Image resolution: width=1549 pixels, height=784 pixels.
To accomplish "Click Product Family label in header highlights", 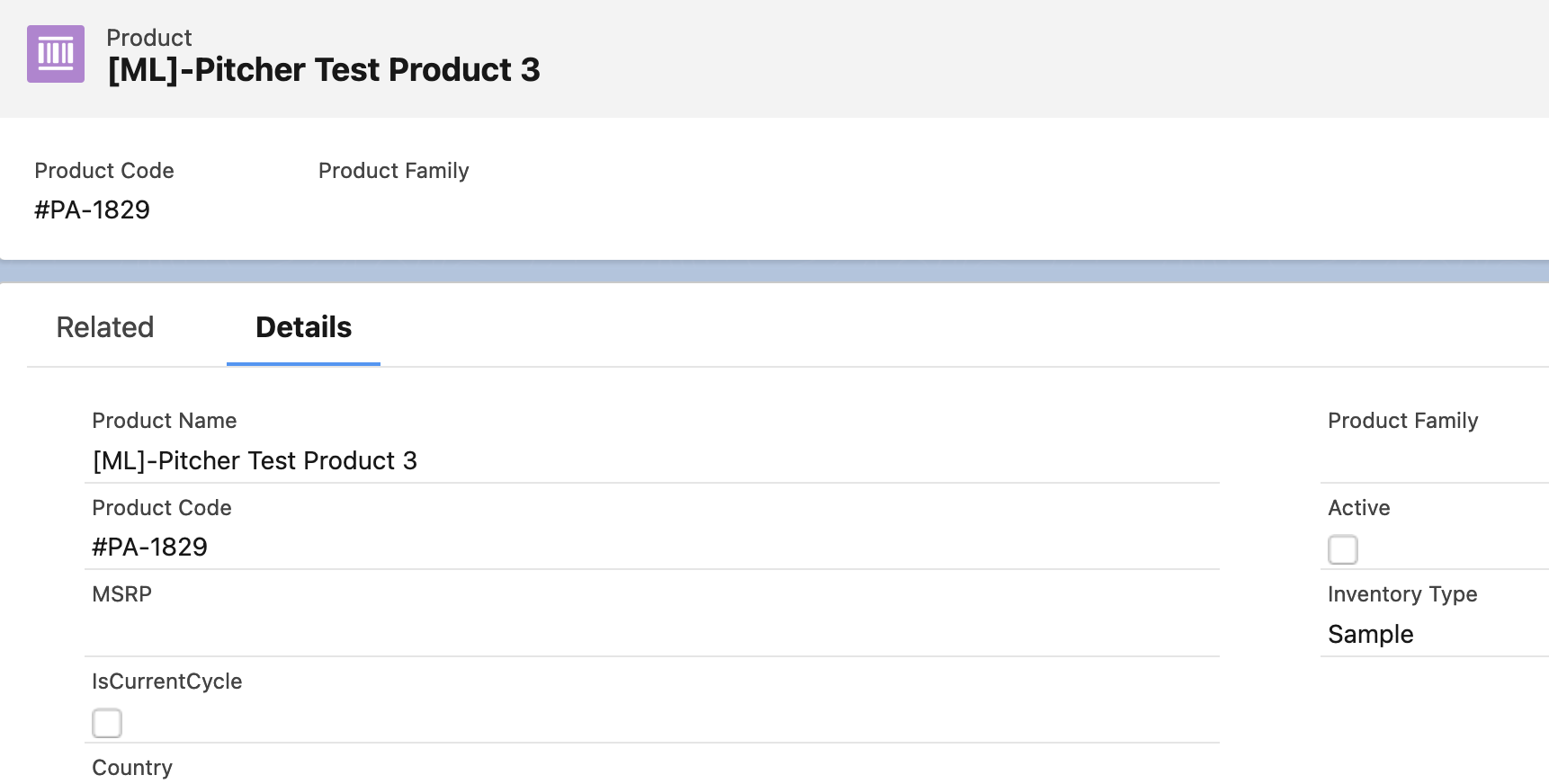I will tap(394, 171).
